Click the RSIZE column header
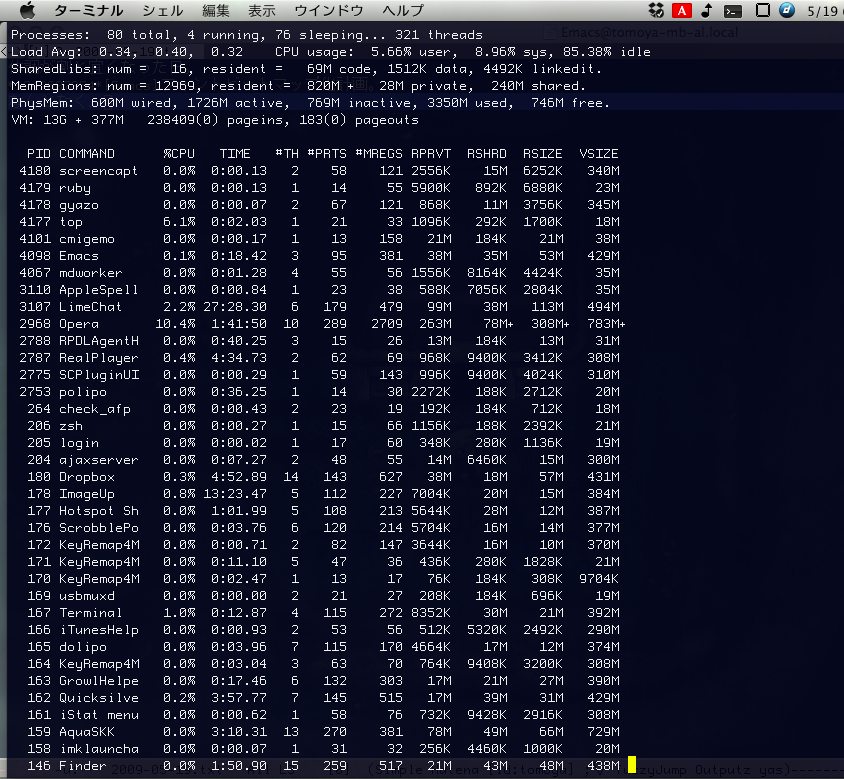844x779 pixels. click(543, 153)
